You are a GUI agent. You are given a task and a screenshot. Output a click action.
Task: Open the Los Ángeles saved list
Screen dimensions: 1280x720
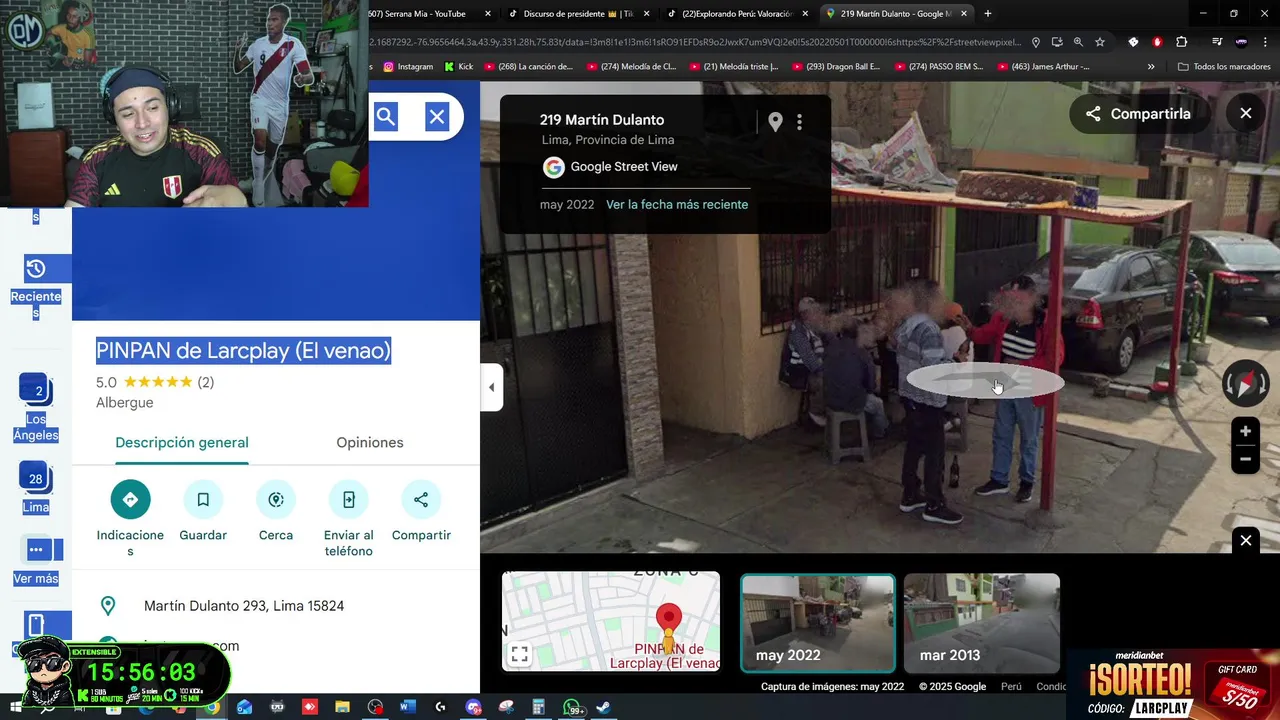(36, 408)
